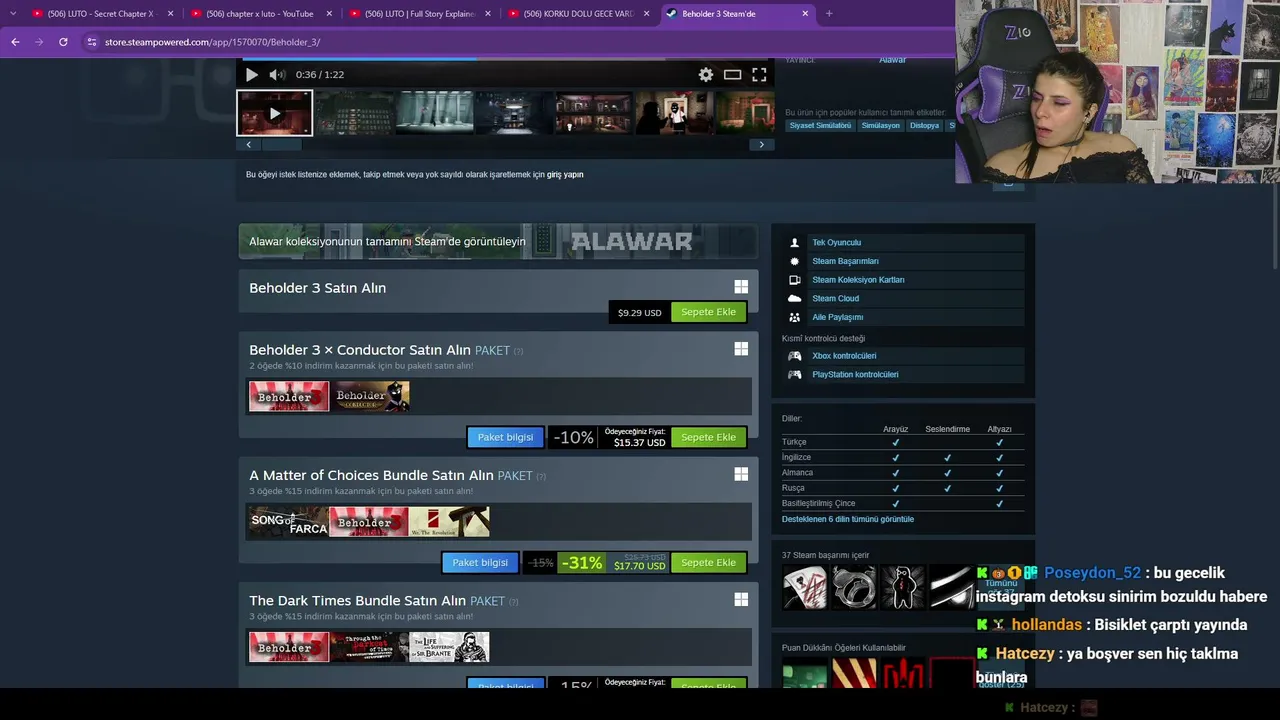The image size is (1280, 720).
Task: Seek in the trailer progress bar
Action: pos(506,59)
